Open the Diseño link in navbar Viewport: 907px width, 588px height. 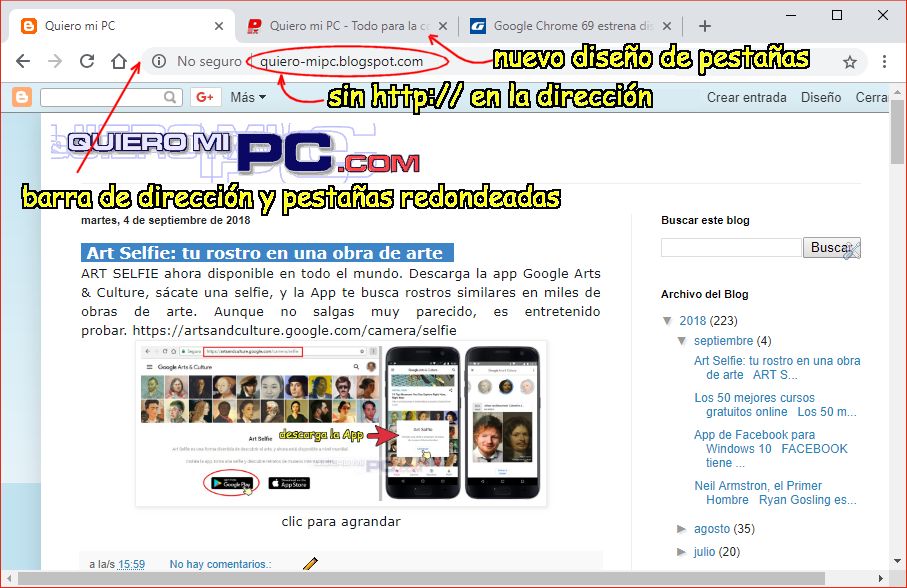click(x=821, y=97)
